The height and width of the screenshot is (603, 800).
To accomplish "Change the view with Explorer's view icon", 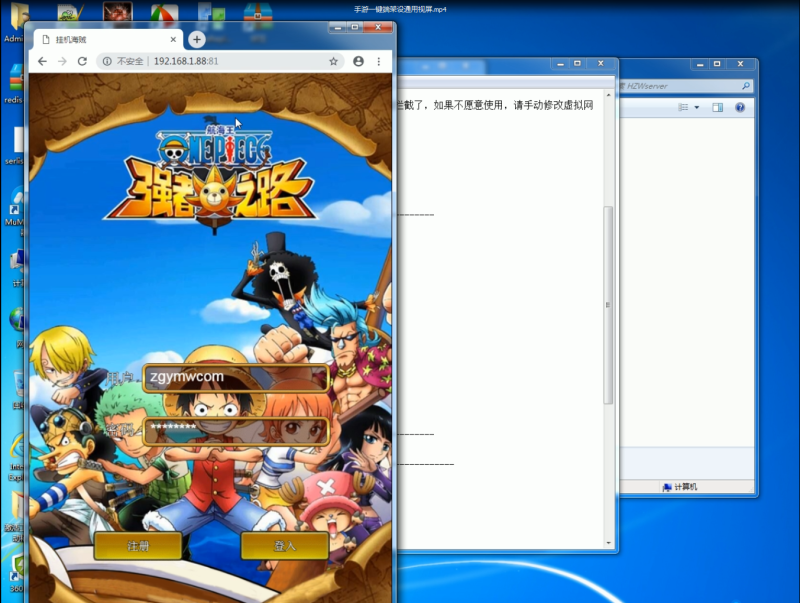I will coord(683,107).
